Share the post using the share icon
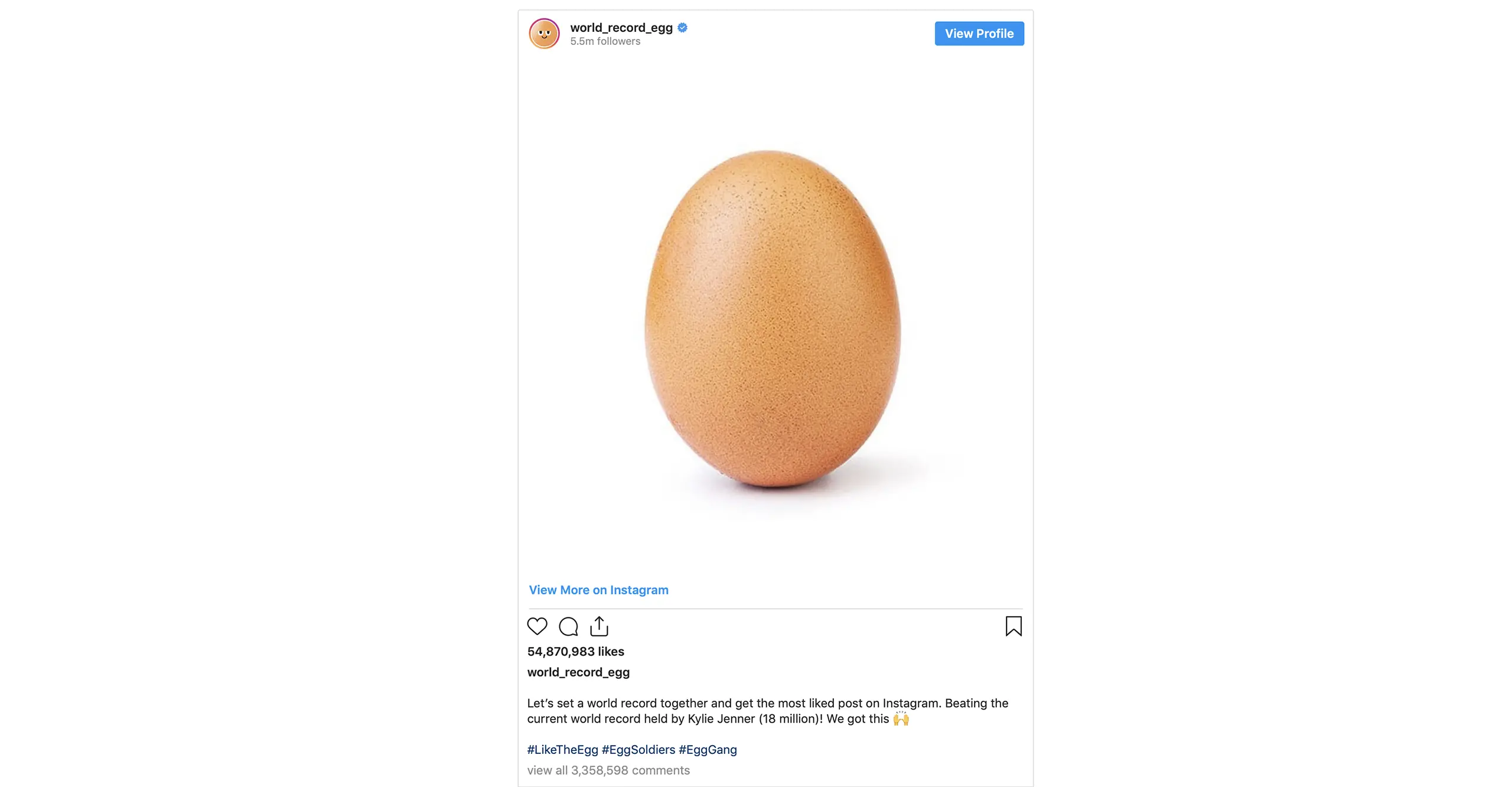The image size is (1512, 787). [x=599, y=626]
